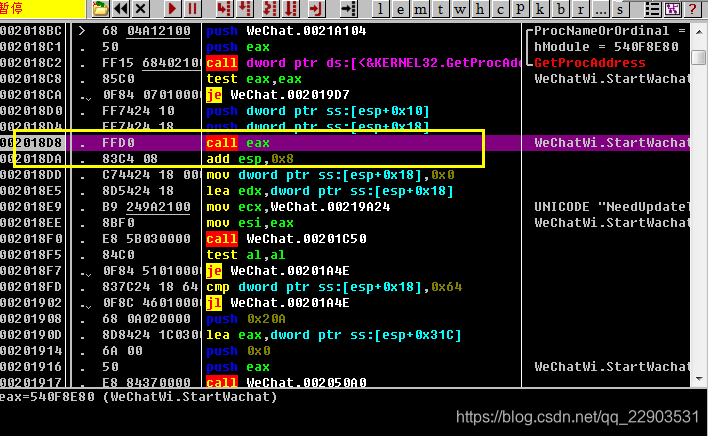Click the disassembly scrollbar down arrow
The height and width of the screenshot is (436, 708).
click(699, 379)
